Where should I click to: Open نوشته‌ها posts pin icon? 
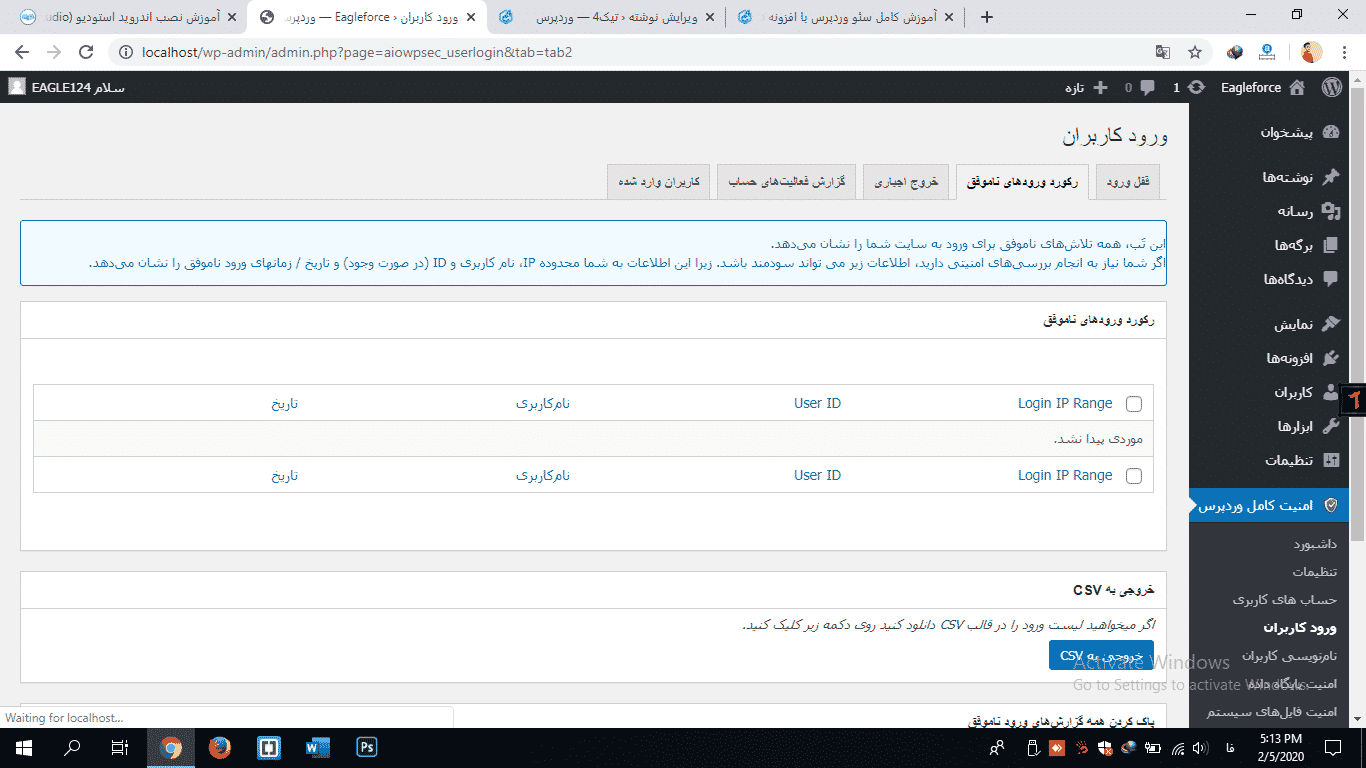point(1330,177)
